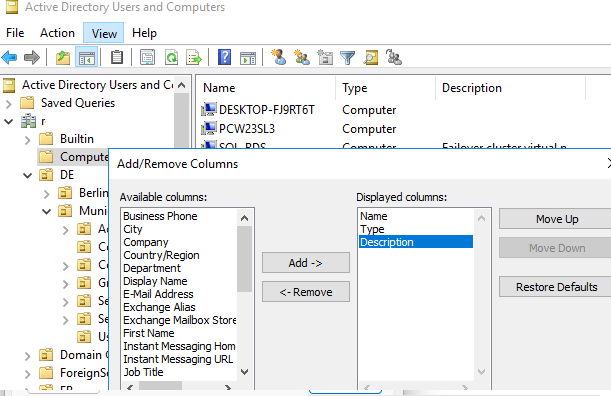The image size is (611, 396).
Task: Create a new organizational unit icon
Action: tap(325, 58)
